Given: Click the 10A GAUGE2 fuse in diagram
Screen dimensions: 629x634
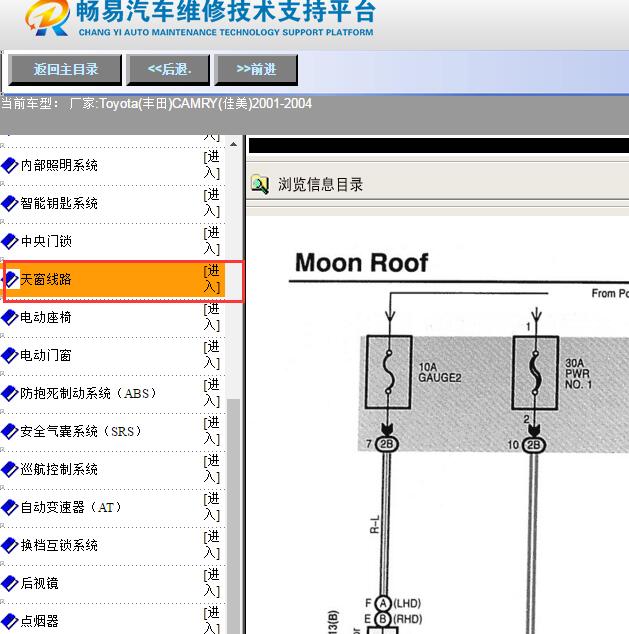Looking at the screenshot, I should pos(388,372).
